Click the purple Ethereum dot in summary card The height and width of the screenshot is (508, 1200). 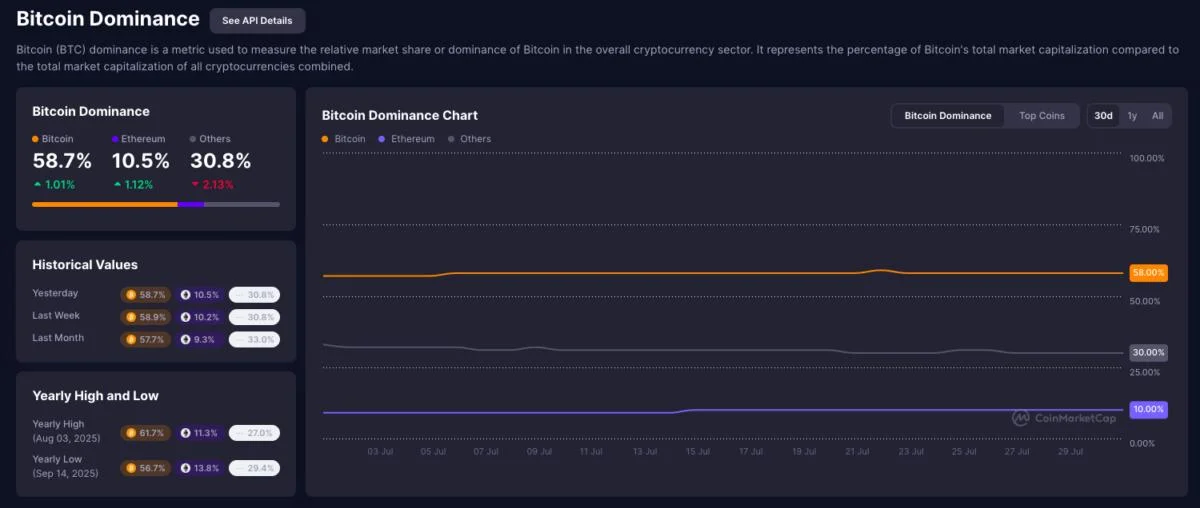click(x=115, y=139)
